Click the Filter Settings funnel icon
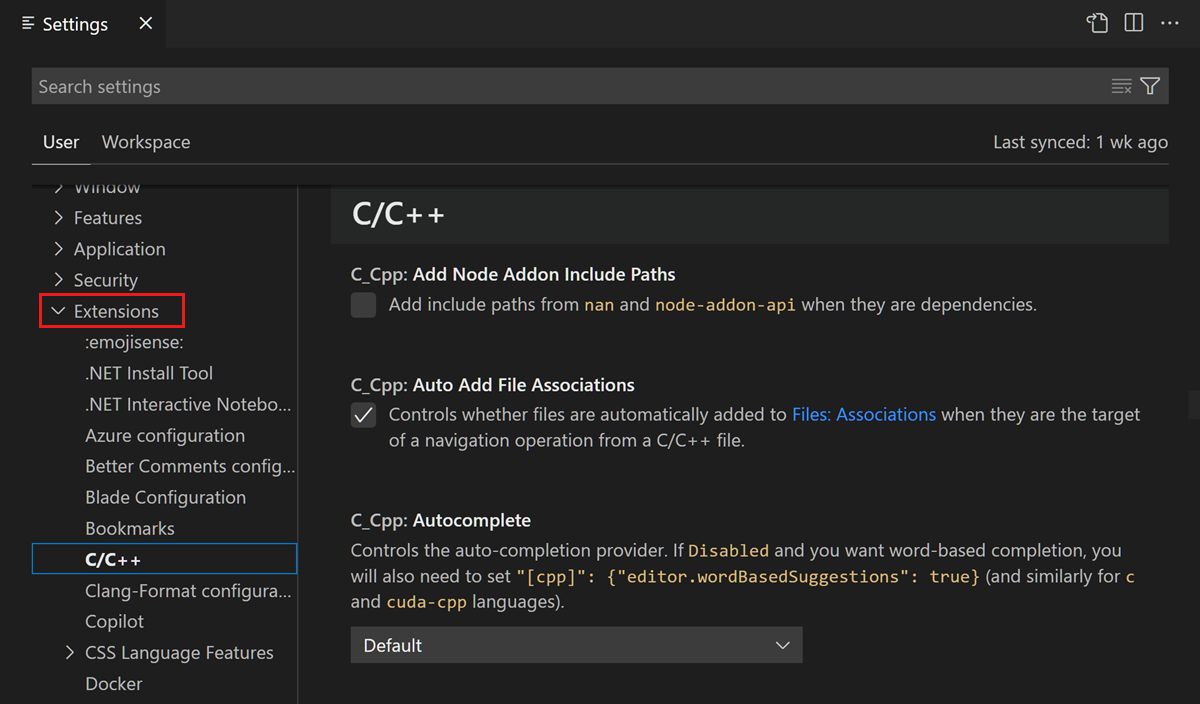This screenshot has height=704, width=1200. (1148, 85)
